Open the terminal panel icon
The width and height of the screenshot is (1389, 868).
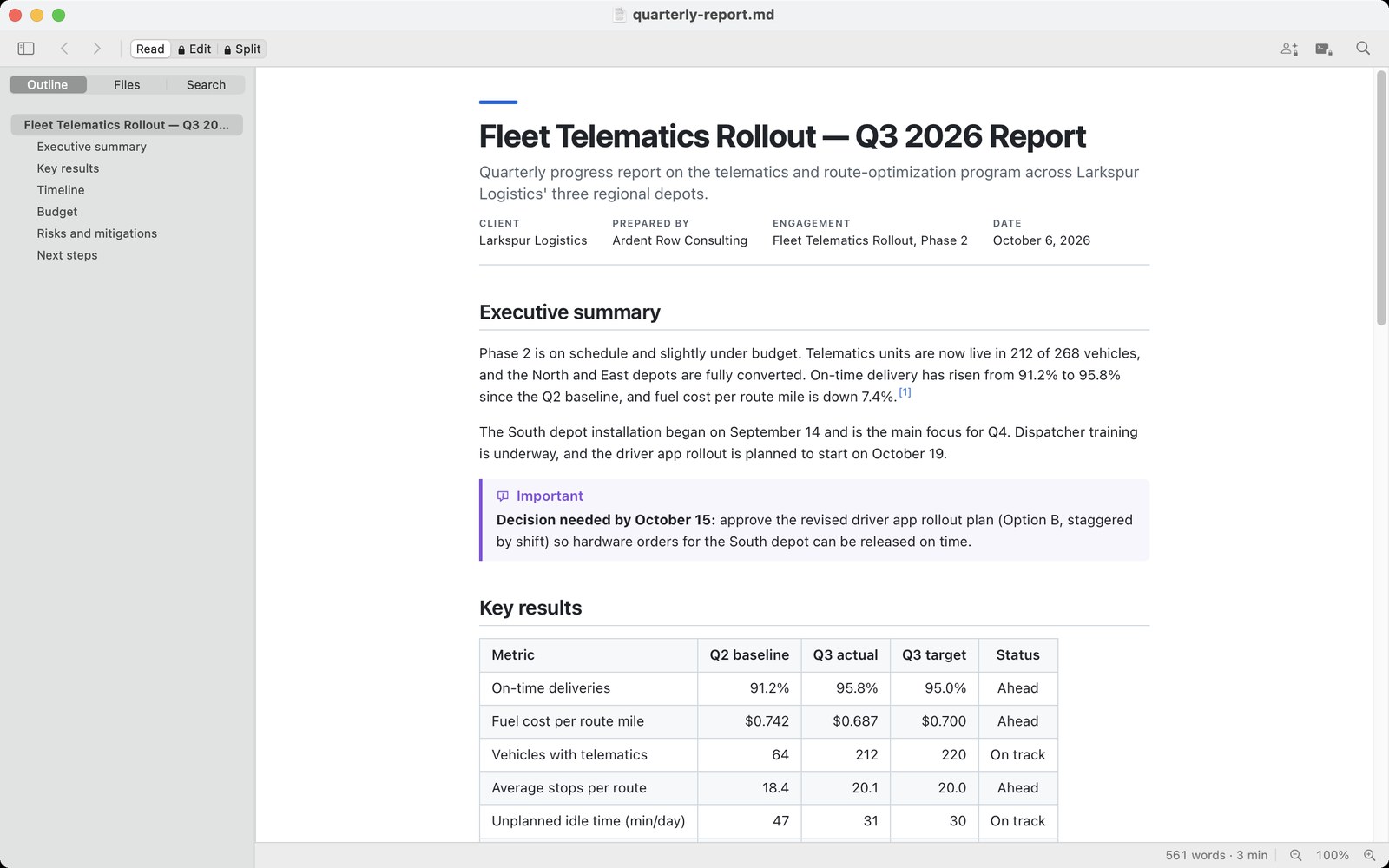pos(1324,49)
